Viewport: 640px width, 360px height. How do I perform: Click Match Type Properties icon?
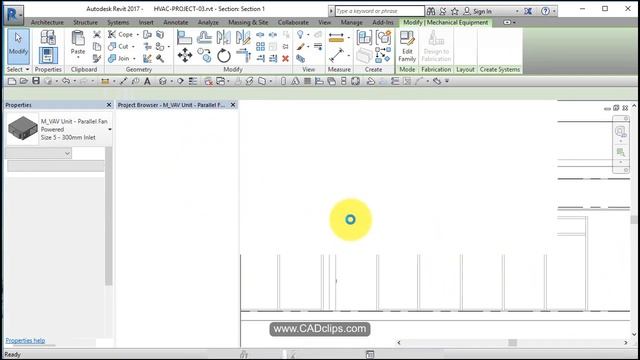[97, 58]
